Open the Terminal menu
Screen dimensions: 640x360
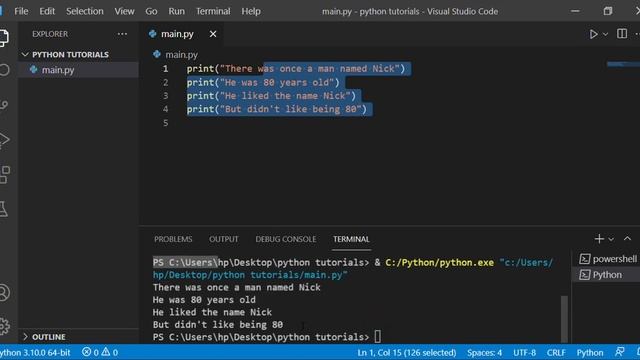click(x=213, y=11)
